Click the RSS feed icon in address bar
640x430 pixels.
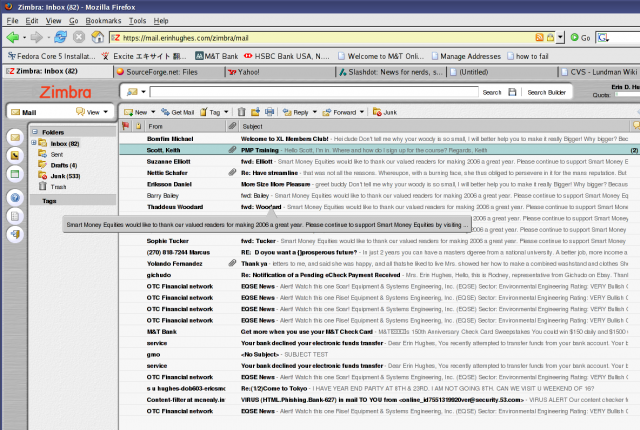pyautogui.click(x=539, y=38)
